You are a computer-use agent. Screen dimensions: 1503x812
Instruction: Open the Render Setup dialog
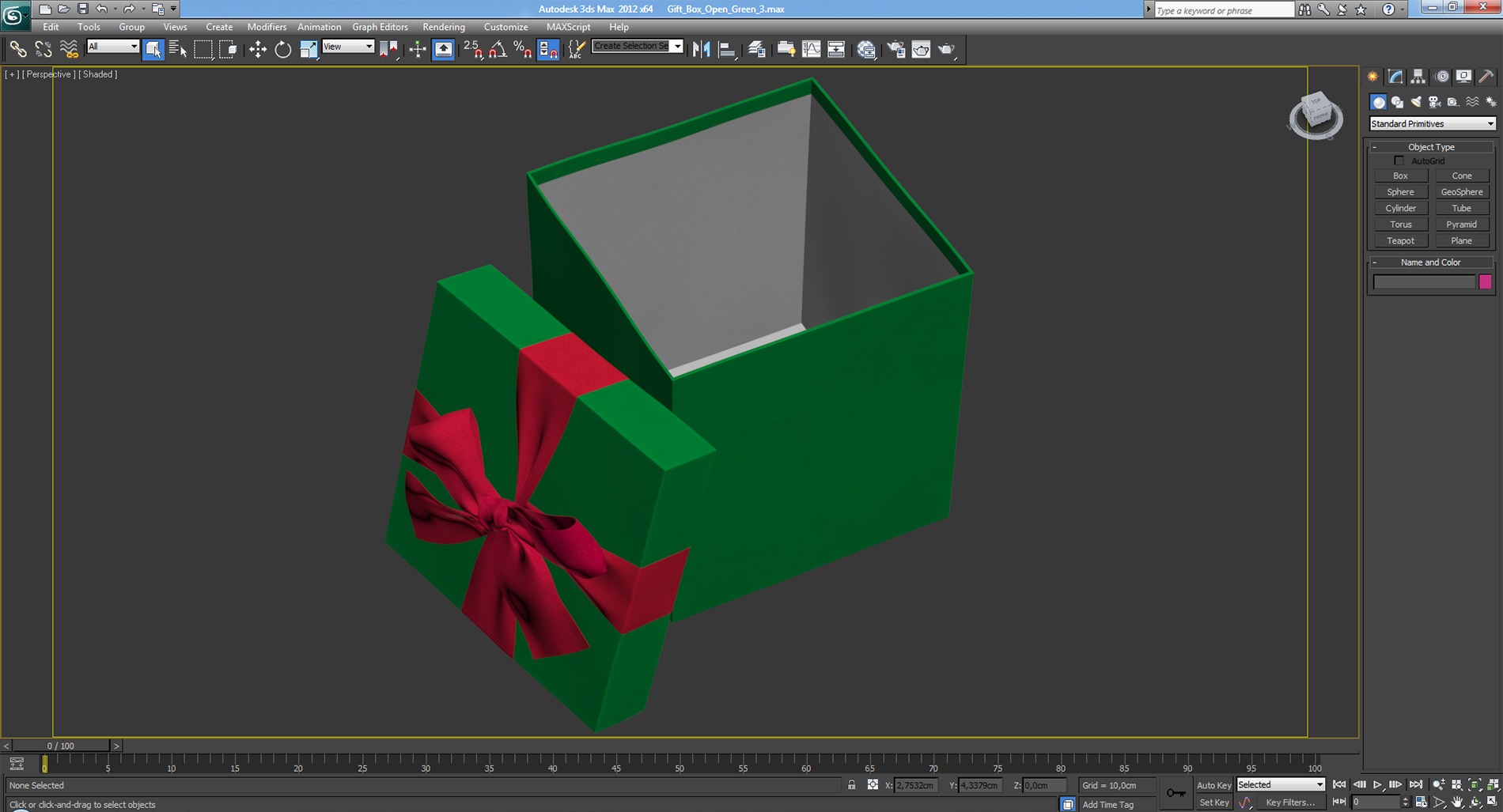(x=896, y=49)
